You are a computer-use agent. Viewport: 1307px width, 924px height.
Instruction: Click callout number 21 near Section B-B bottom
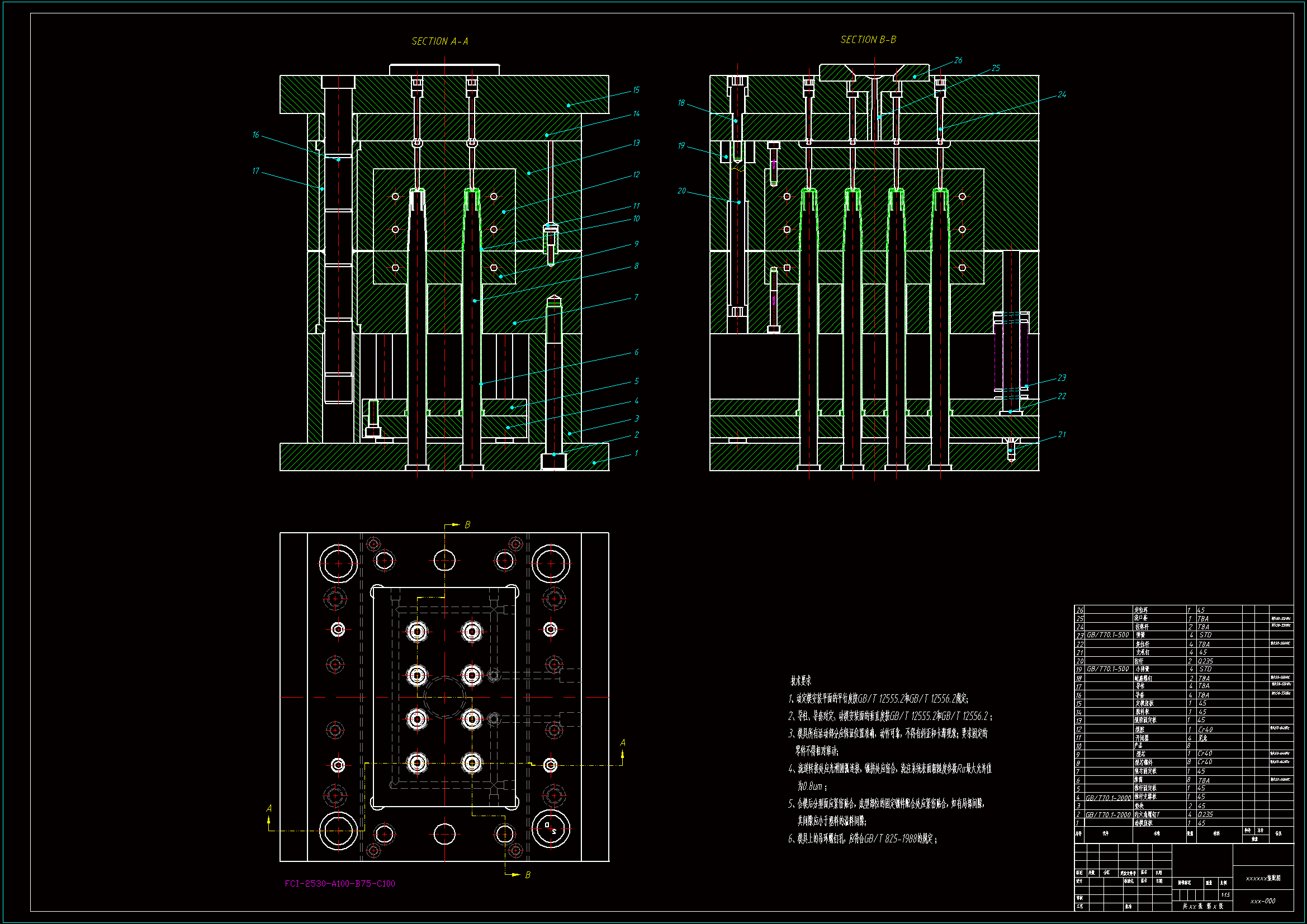pos(1062,434)
